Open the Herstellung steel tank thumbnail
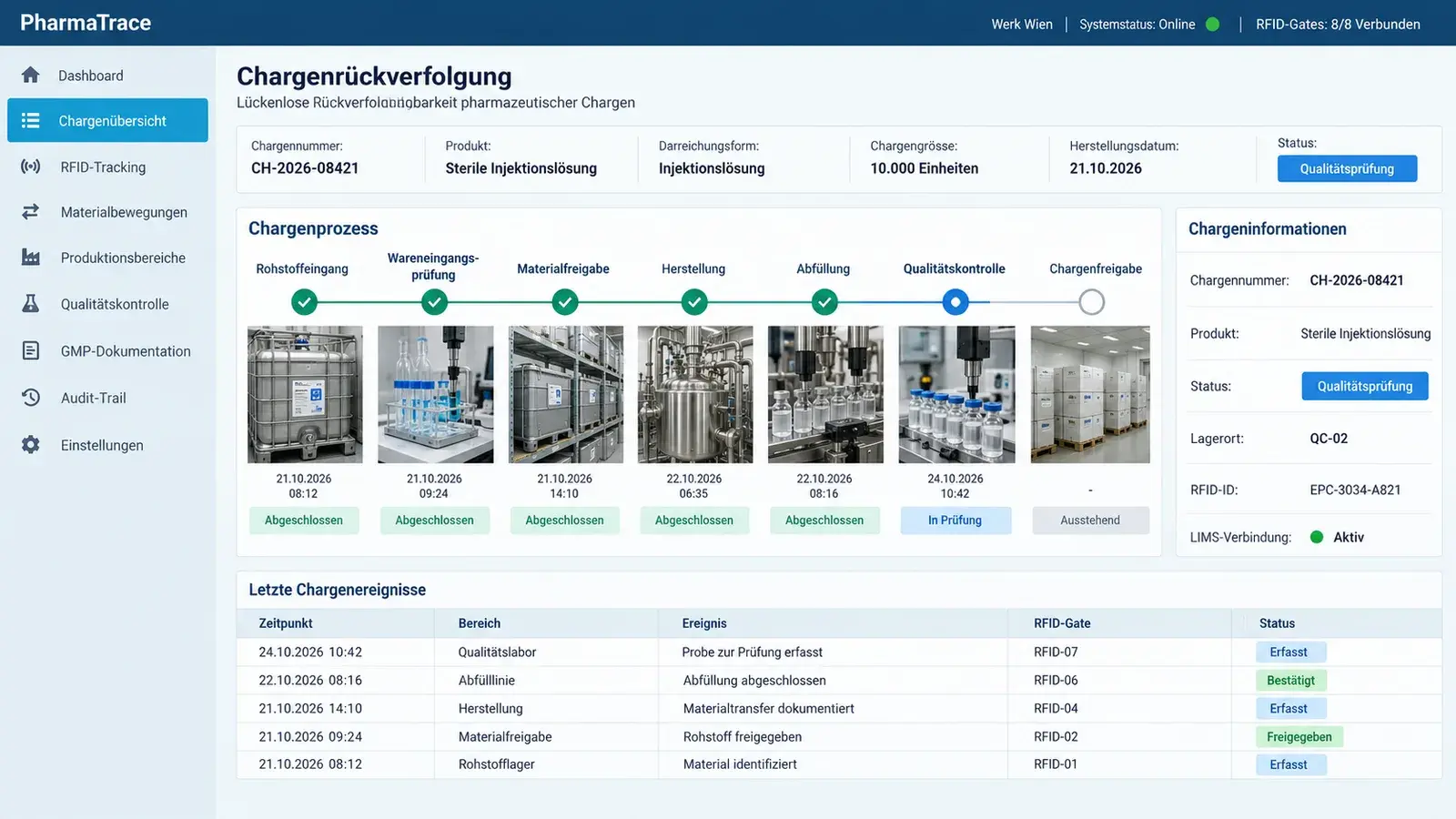1456x819 pixels. tap(695, 395)
